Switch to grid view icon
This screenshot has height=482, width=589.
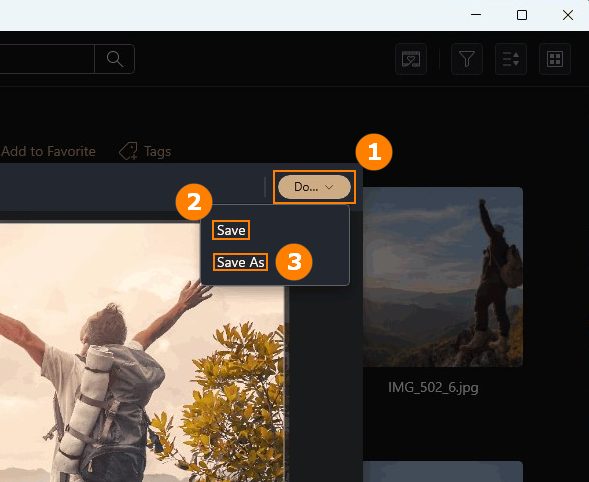tap(555, 59)
